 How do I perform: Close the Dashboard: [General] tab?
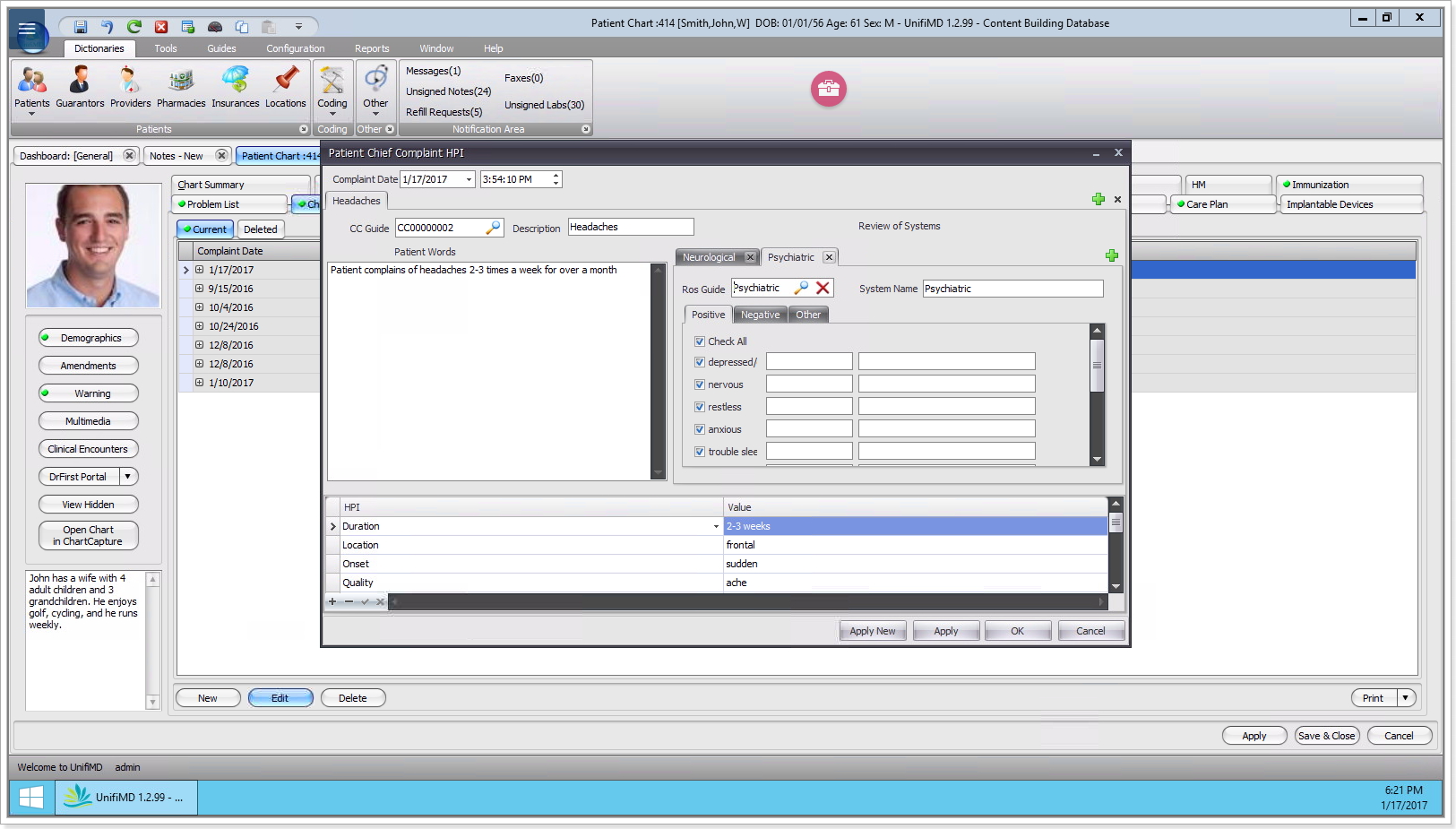[x=129, y=155]
